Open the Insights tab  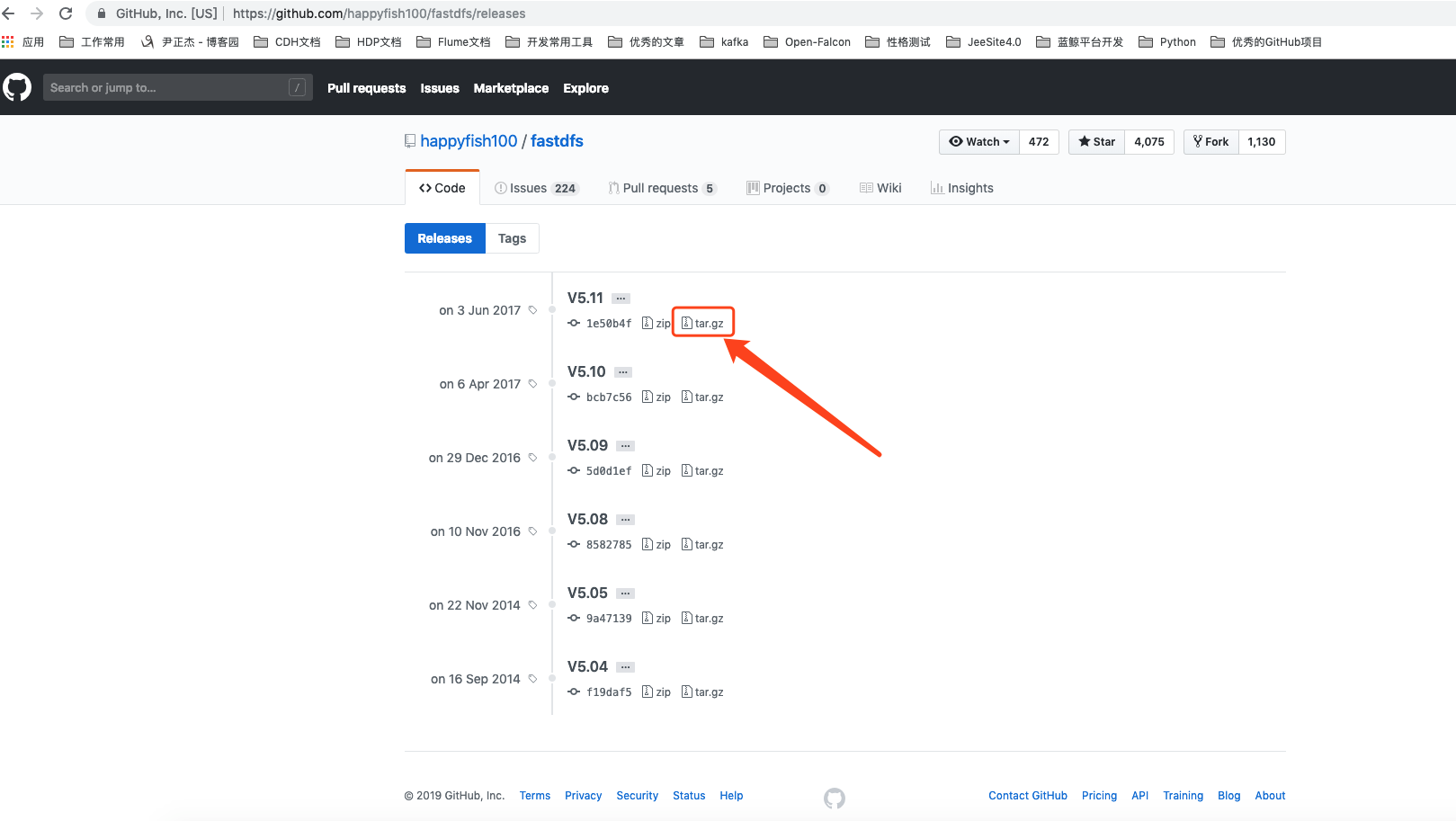[962, 188]
